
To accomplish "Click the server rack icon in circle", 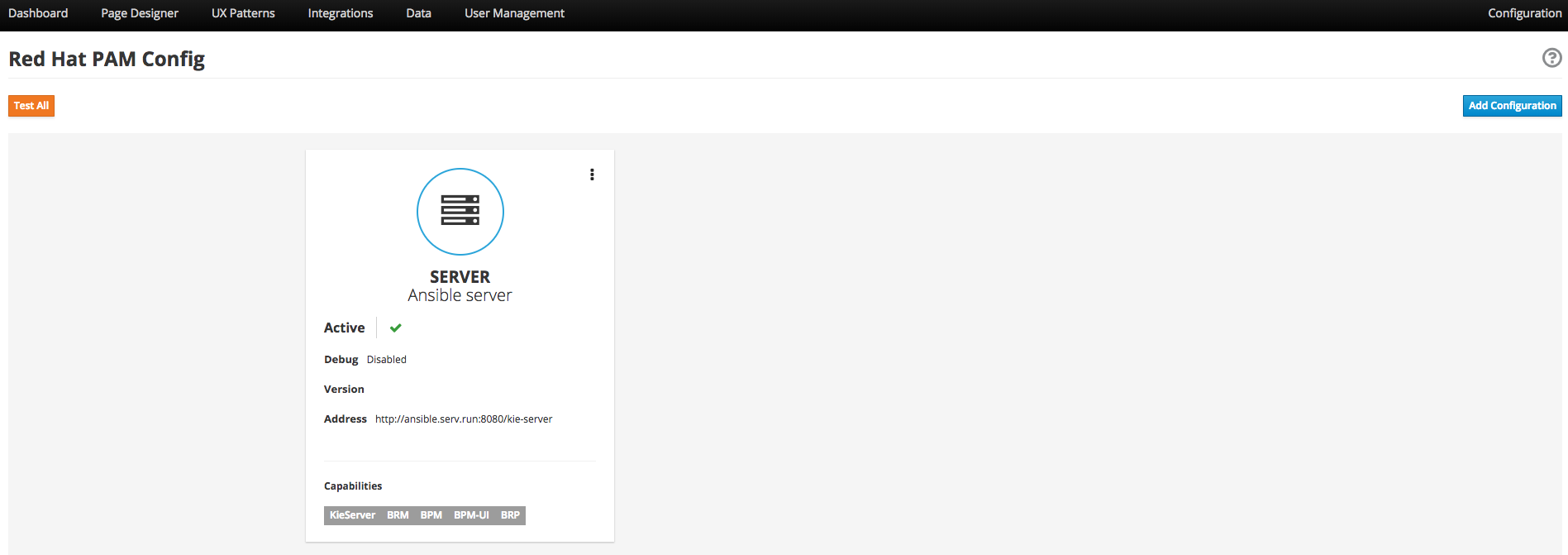I will pos(460,211).
